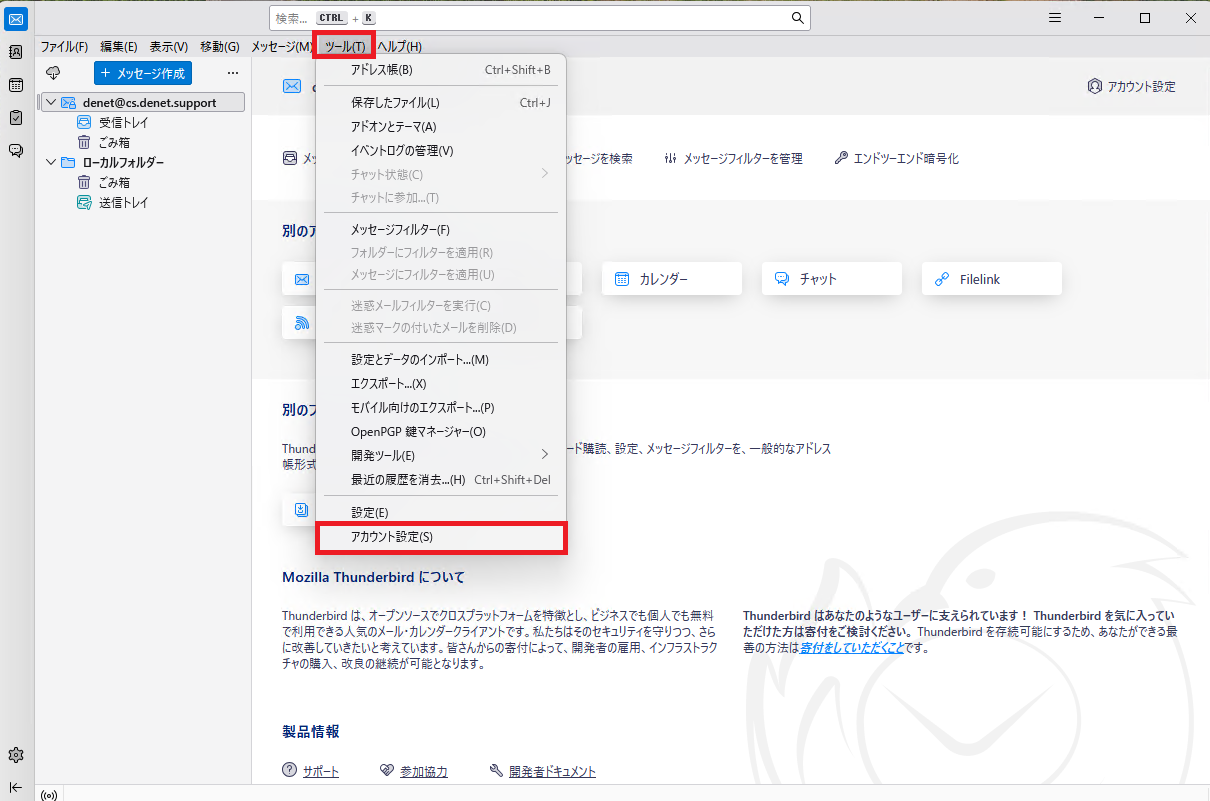The width and height of the screenshot is (1210, 801).
Task: Open the Calendar sidebar icon
Action: [16, 85]
